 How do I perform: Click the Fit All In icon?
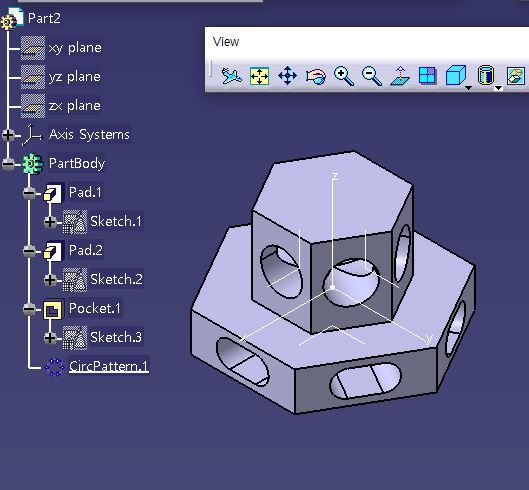click(x=259, y=76)
